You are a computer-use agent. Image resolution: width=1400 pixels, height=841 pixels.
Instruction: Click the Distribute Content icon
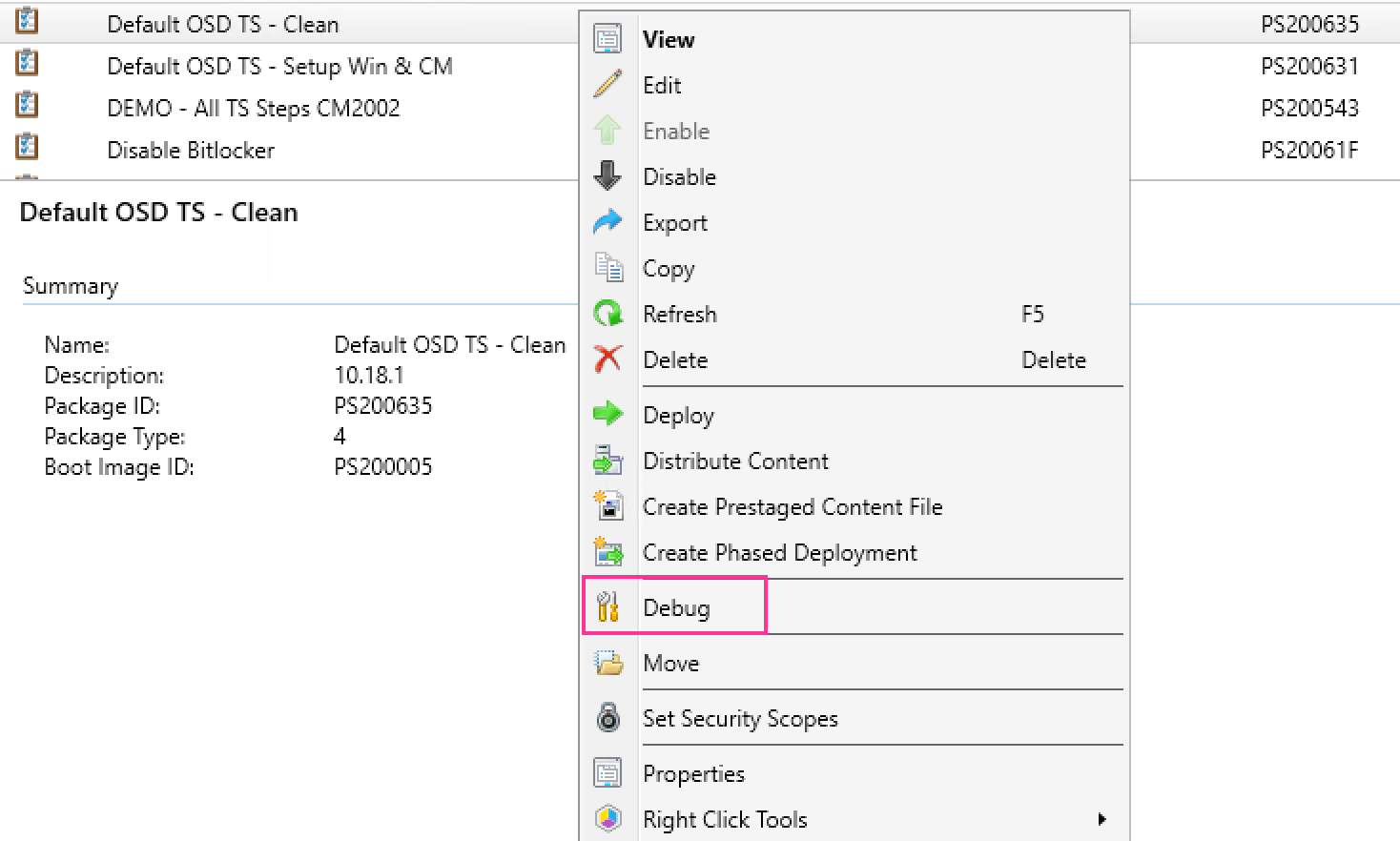click(608, 460)
